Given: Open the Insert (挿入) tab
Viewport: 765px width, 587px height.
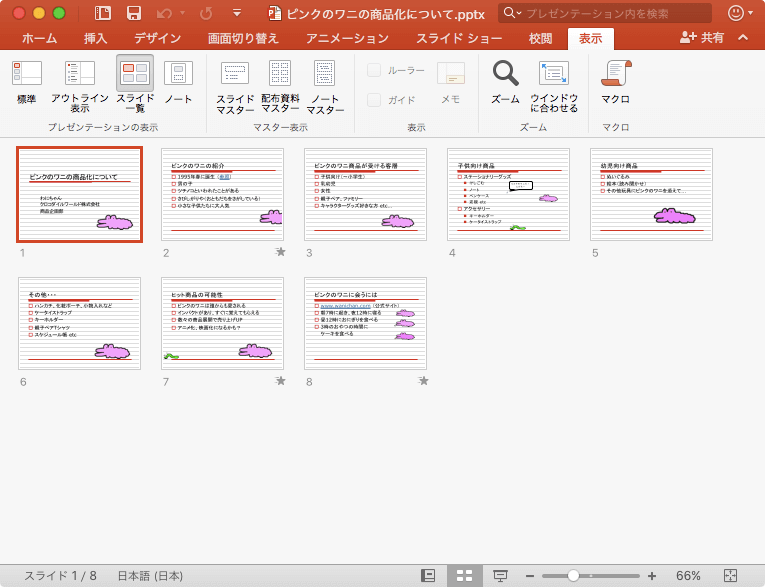Looking at the screenshot, I should [x=95, y=38].
